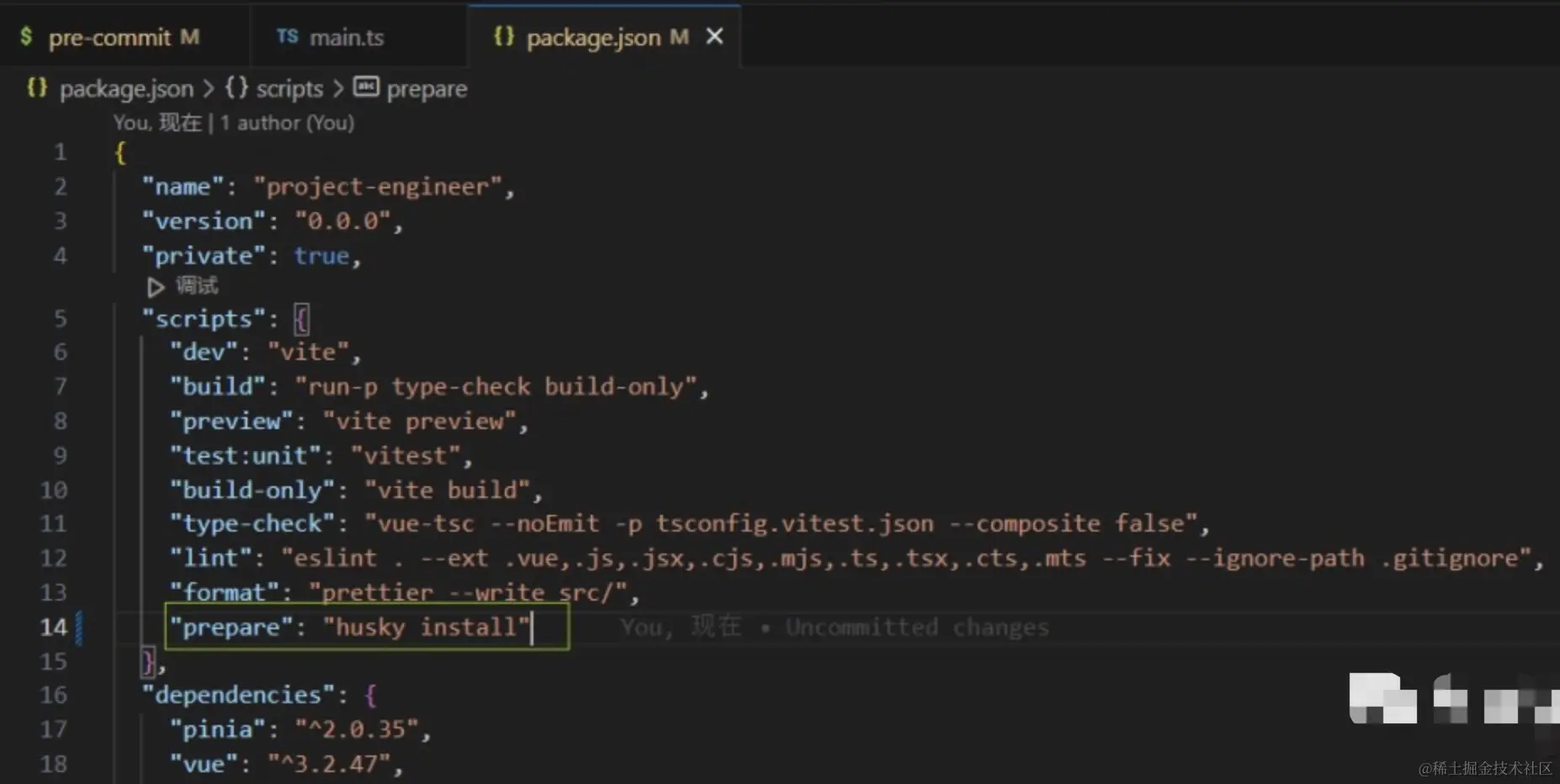
Task: Click the "prepare" key on line 14
Action: (231, 628)
